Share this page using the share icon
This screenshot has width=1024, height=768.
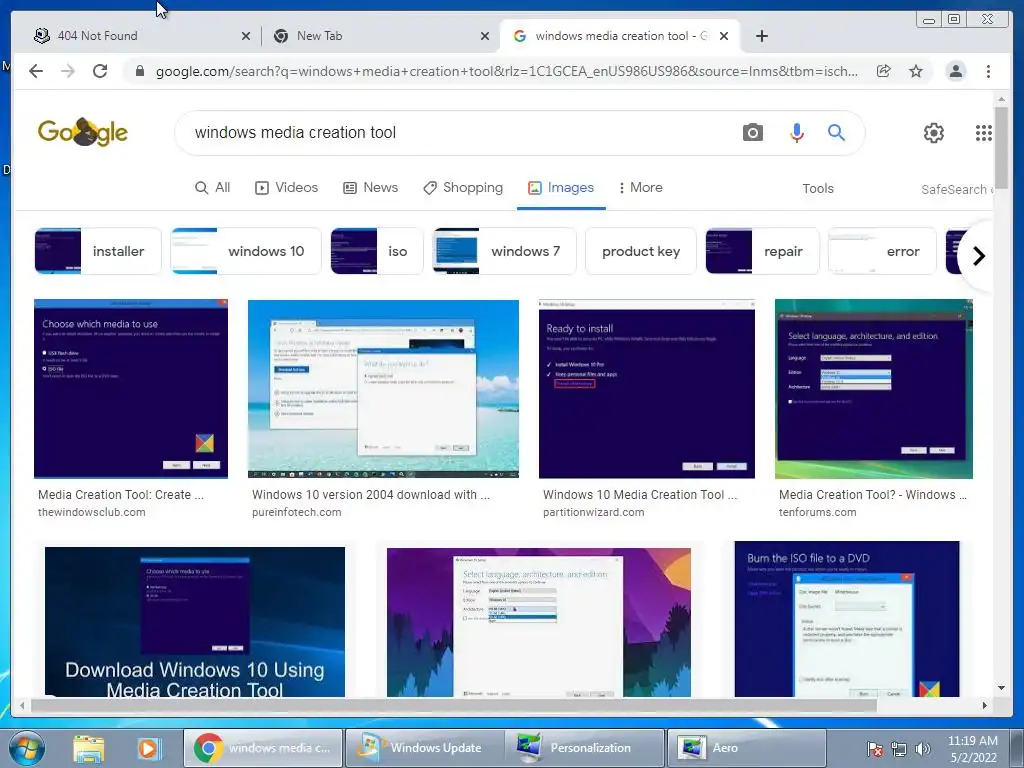pyautogui.click(x=884, y=71)
